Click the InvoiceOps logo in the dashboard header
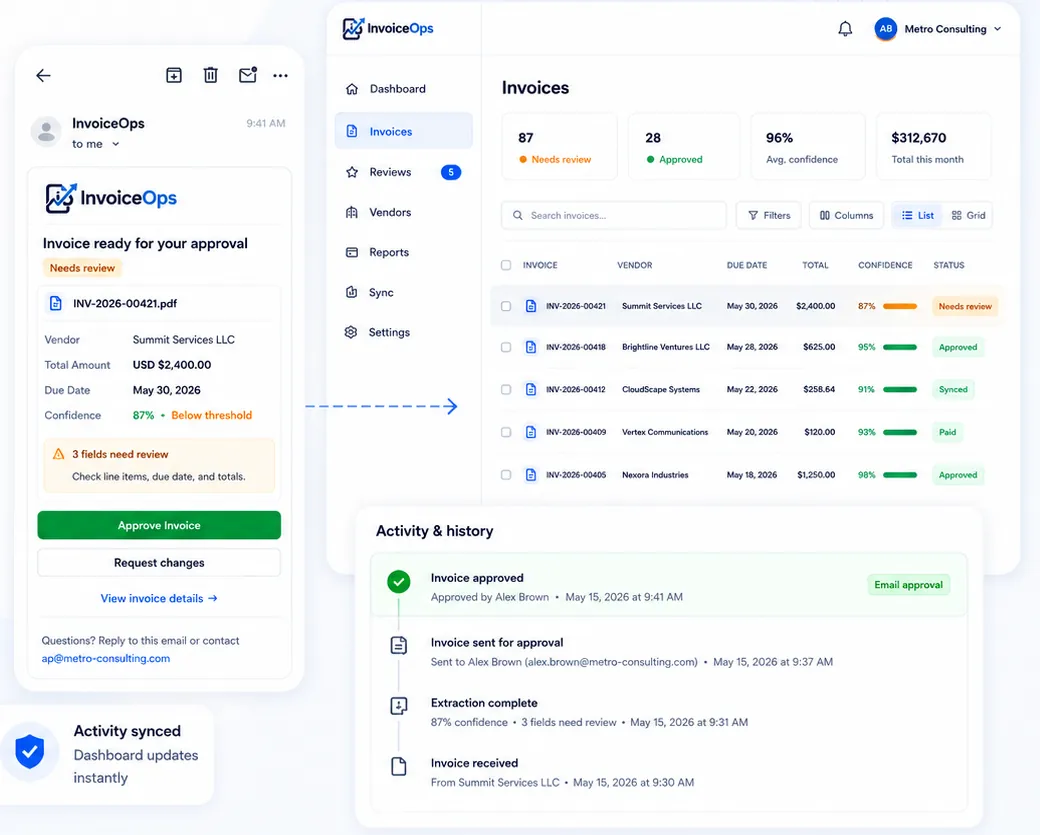The image size is (1040, 835). click(x=388, y=29)
